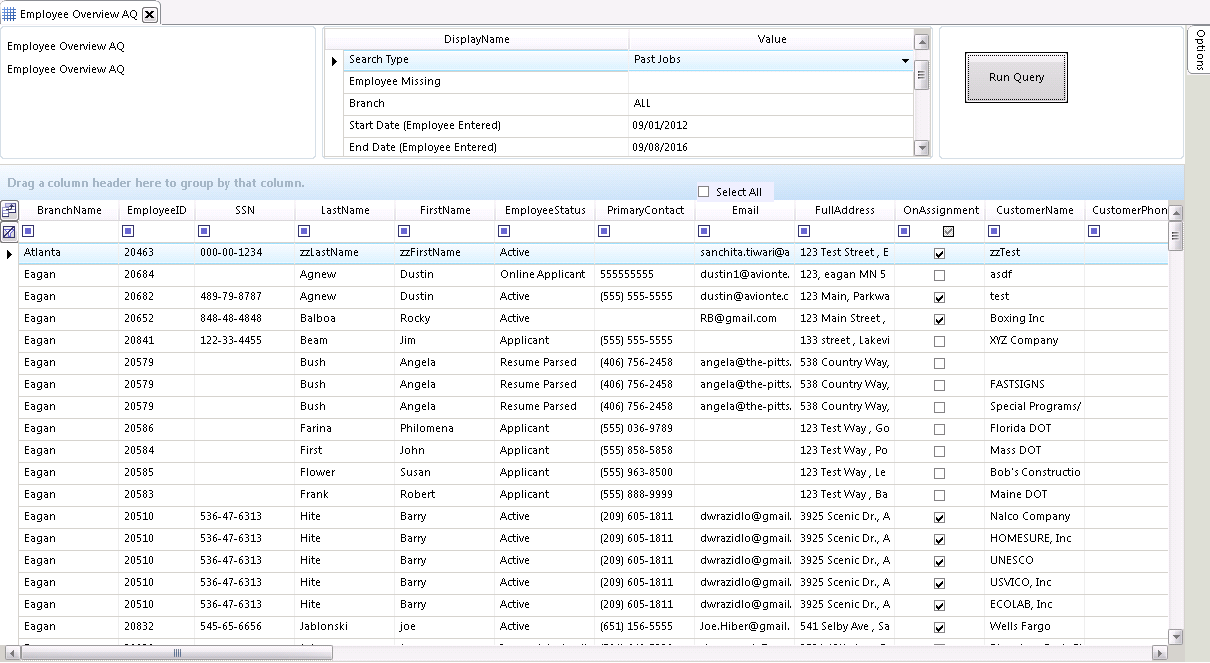Click the End Date value 09/08/2016
This screenshot has width=1210, height=663.
pos(770,147)
